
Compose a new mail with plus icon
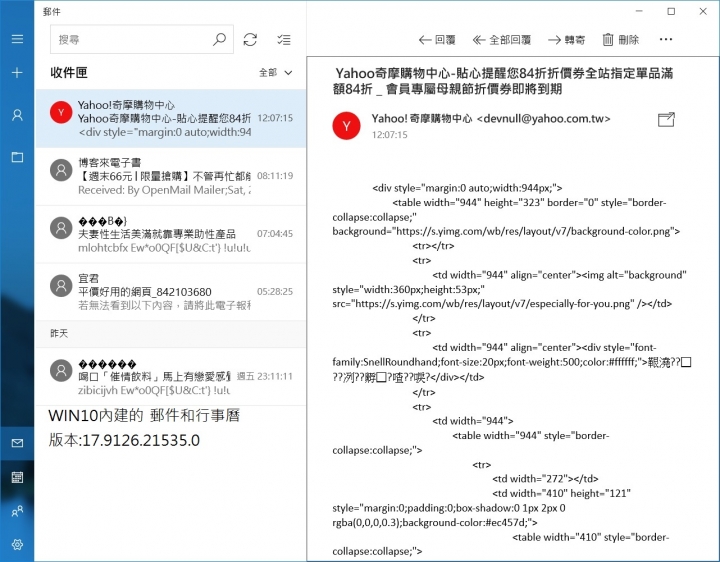tap(17, 73)
